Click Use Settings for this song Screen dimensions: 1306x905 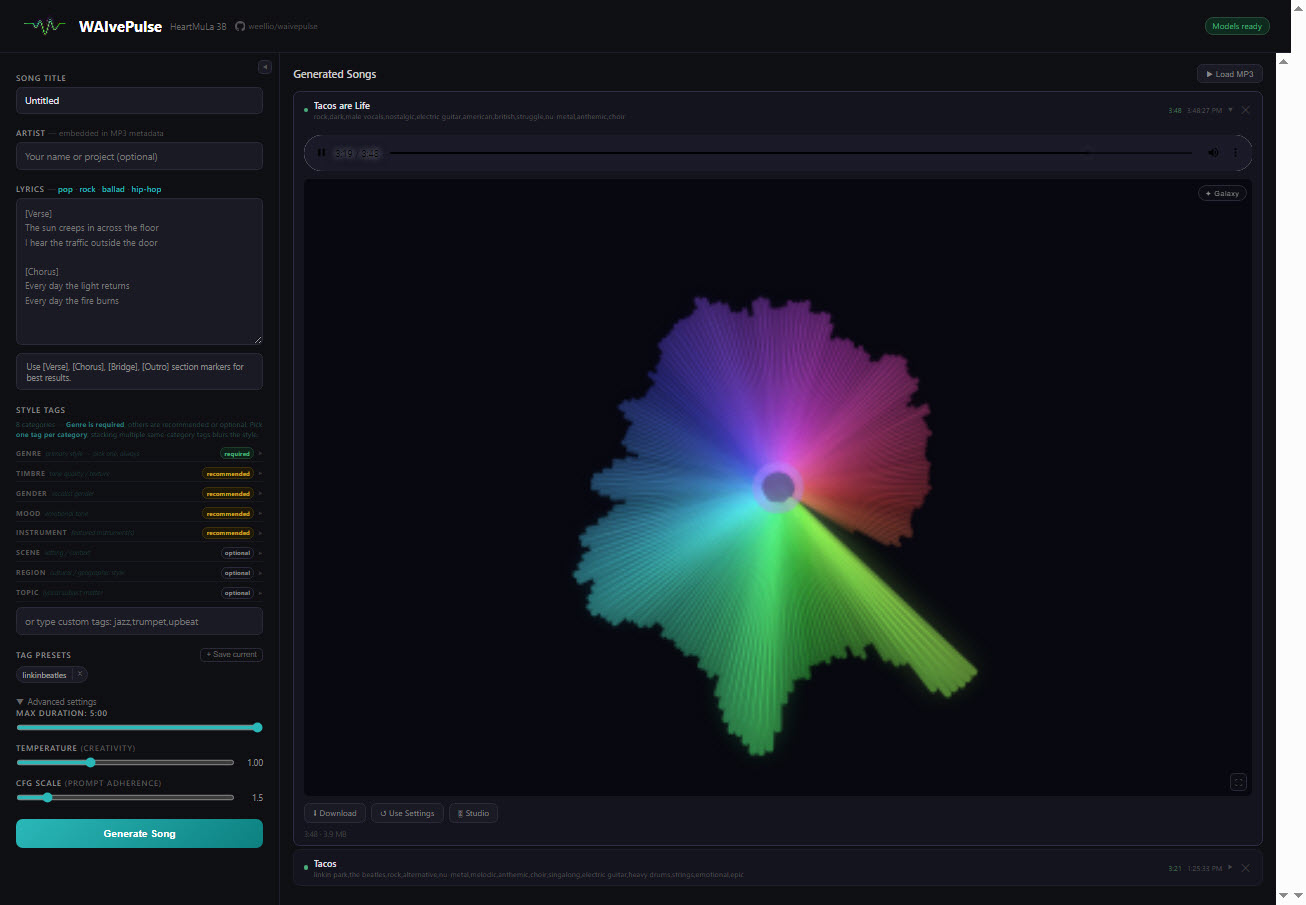coord(408,813)
